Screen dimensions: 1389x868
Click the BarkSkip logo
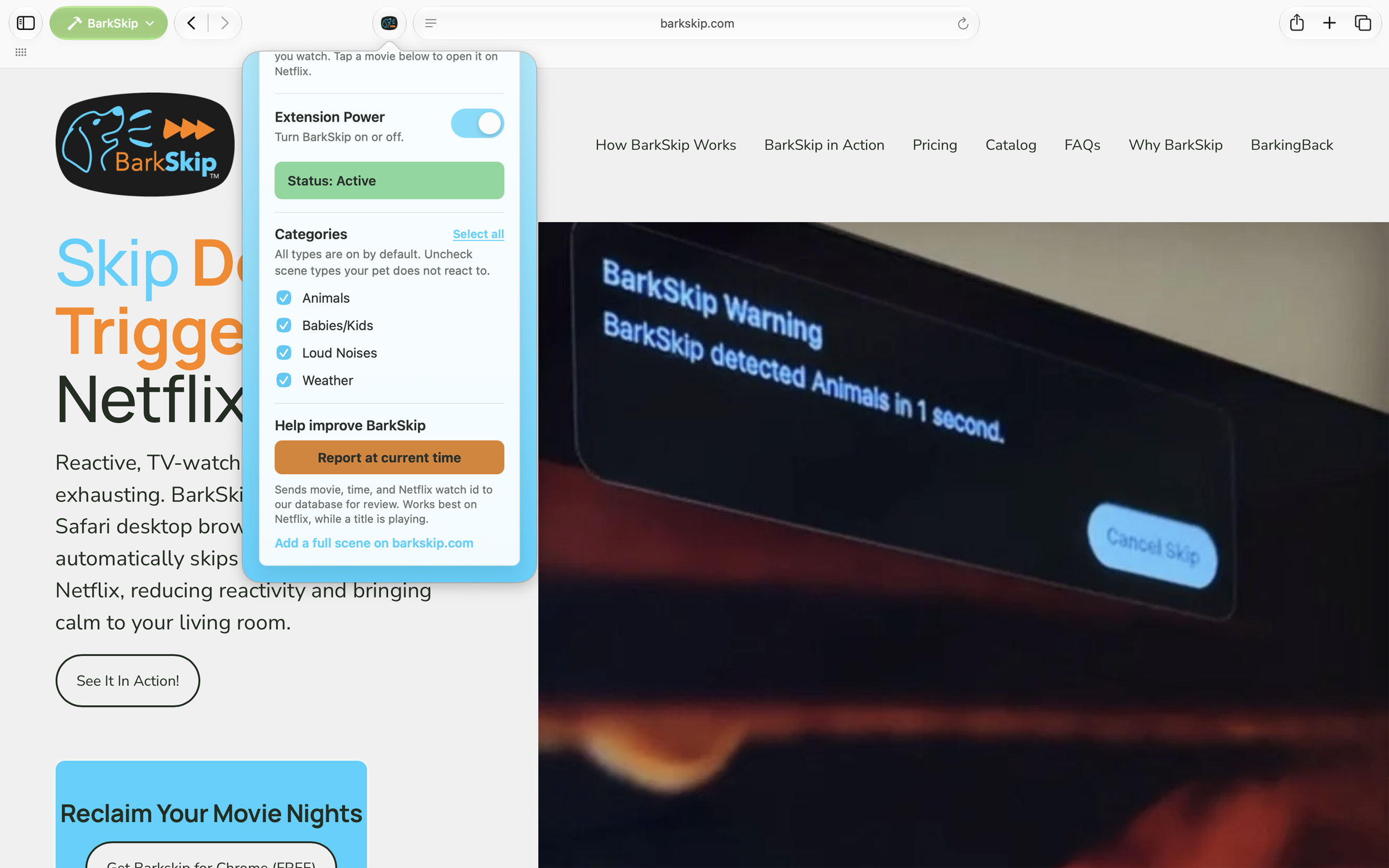click(x=144, y=144)
